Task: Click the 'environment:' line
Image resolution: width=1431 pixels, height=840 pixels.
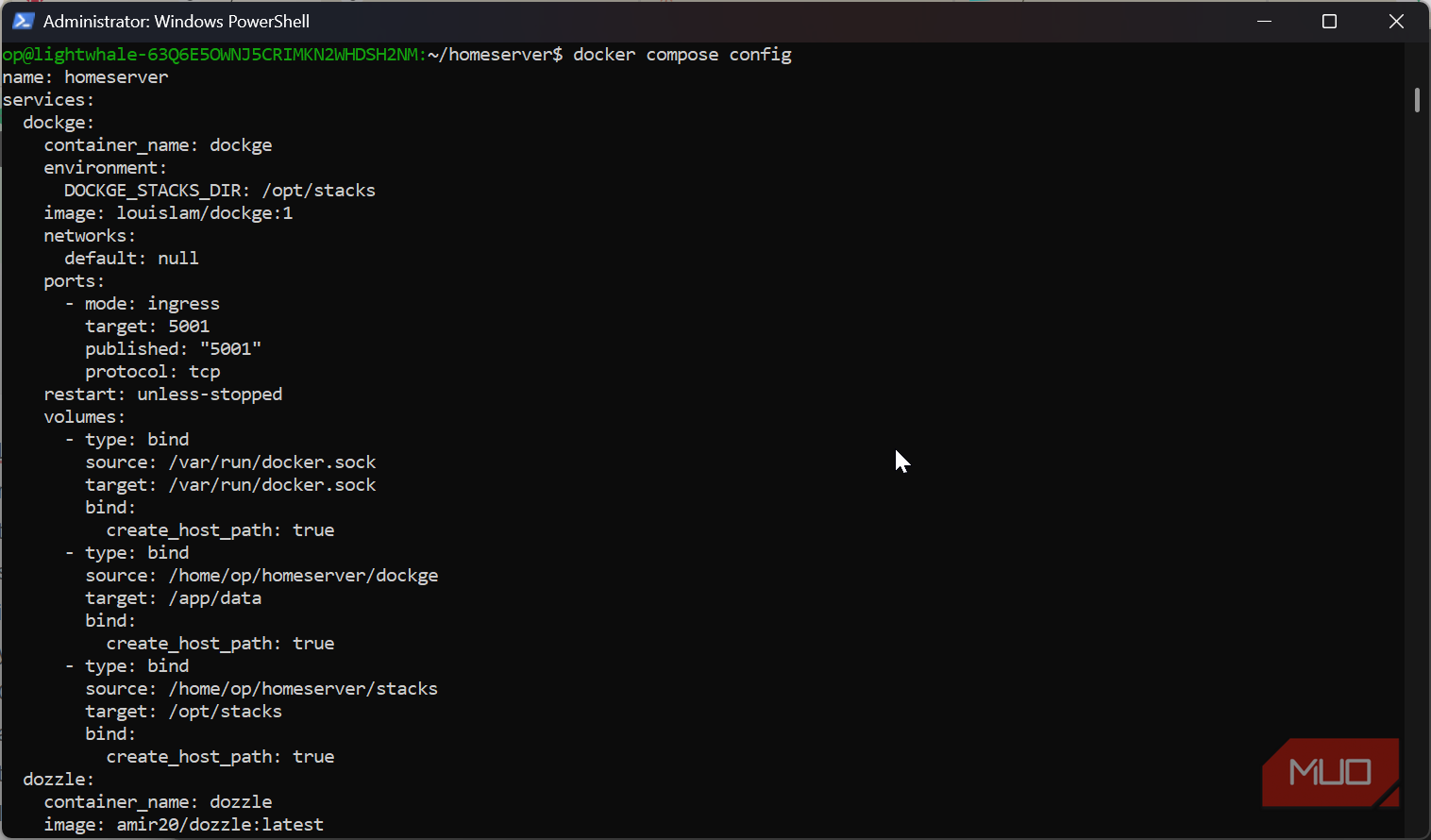Action: click(x=105, y=168)
